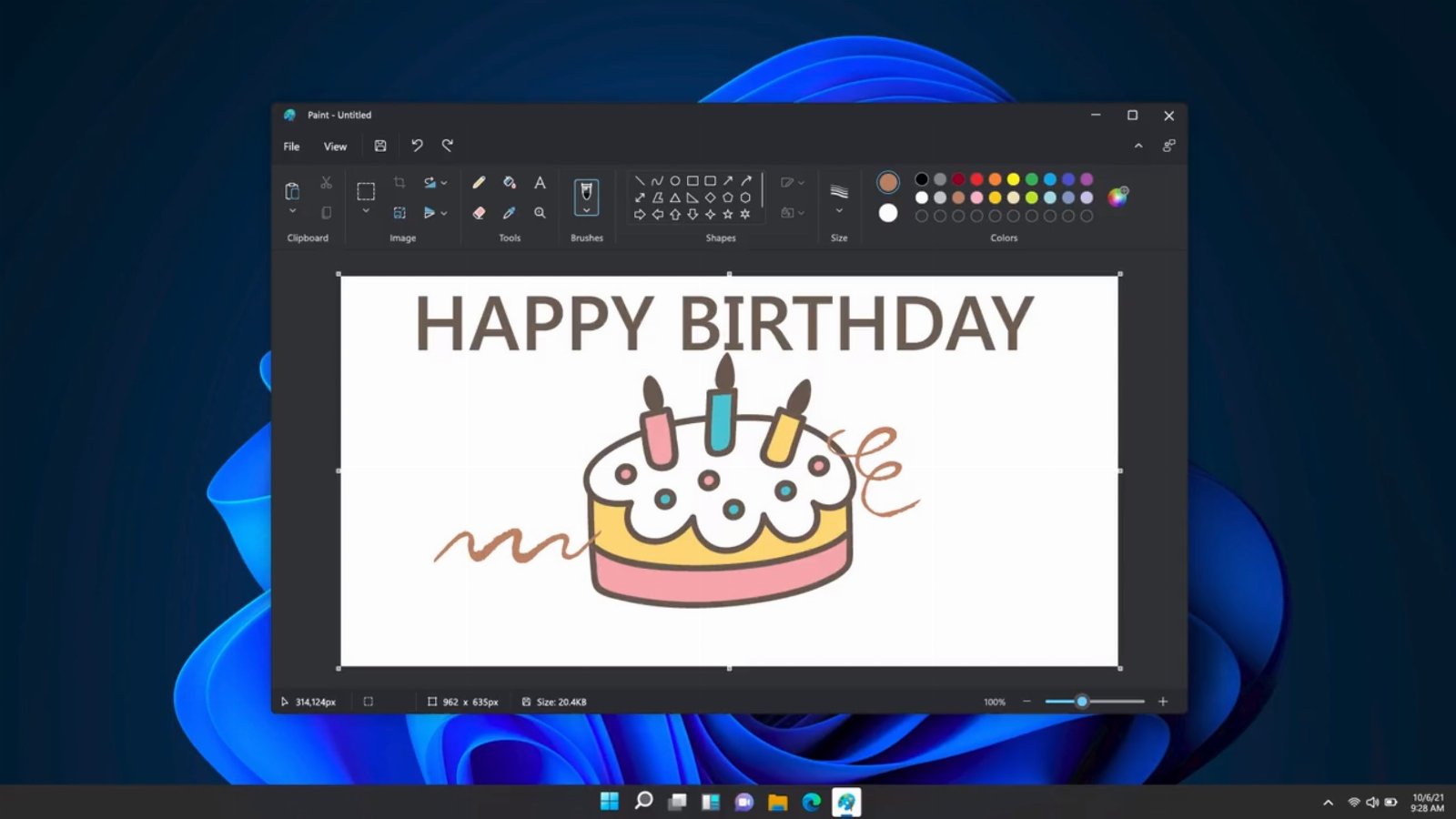Select the Eraser tool
Image resolution: width=1456 pixels, height=819 pixels.
[x=479, y=213]
